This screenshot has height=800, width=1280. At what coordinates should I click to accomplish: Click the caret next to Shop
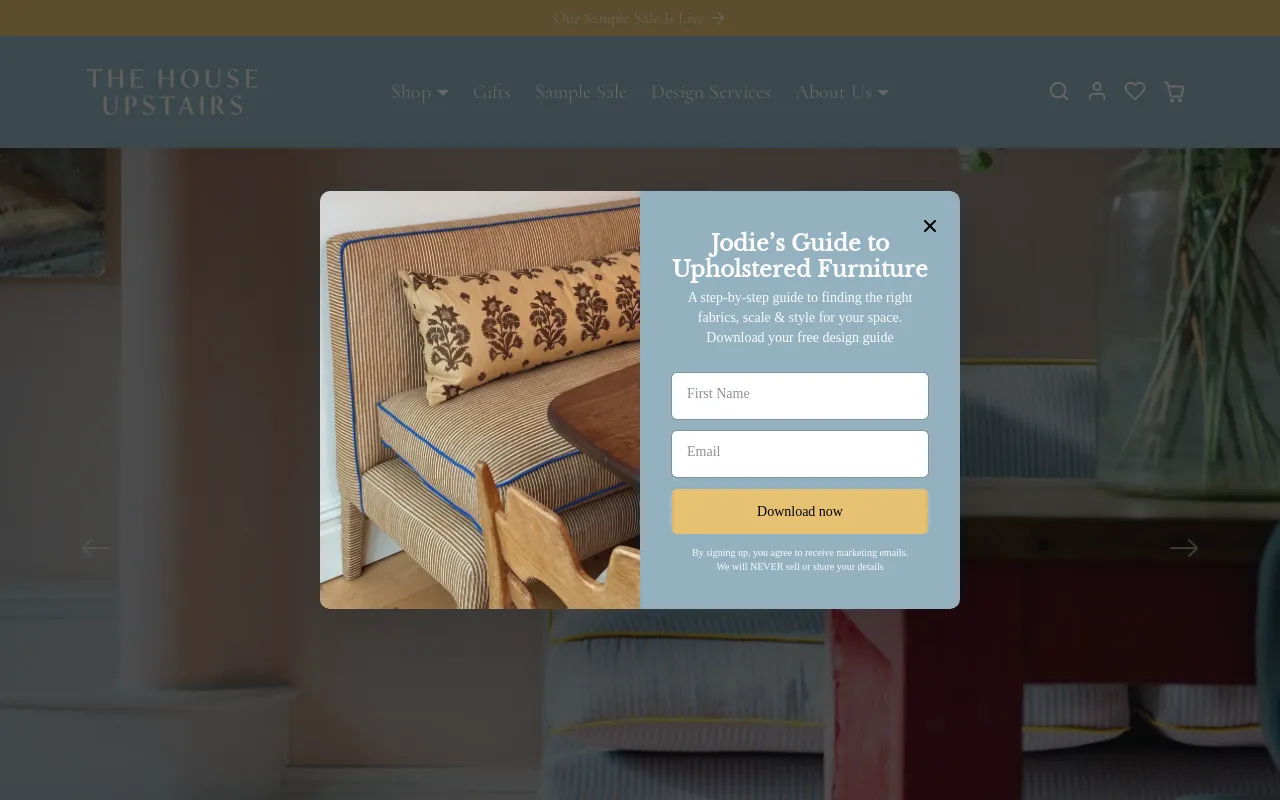point(443,93)
